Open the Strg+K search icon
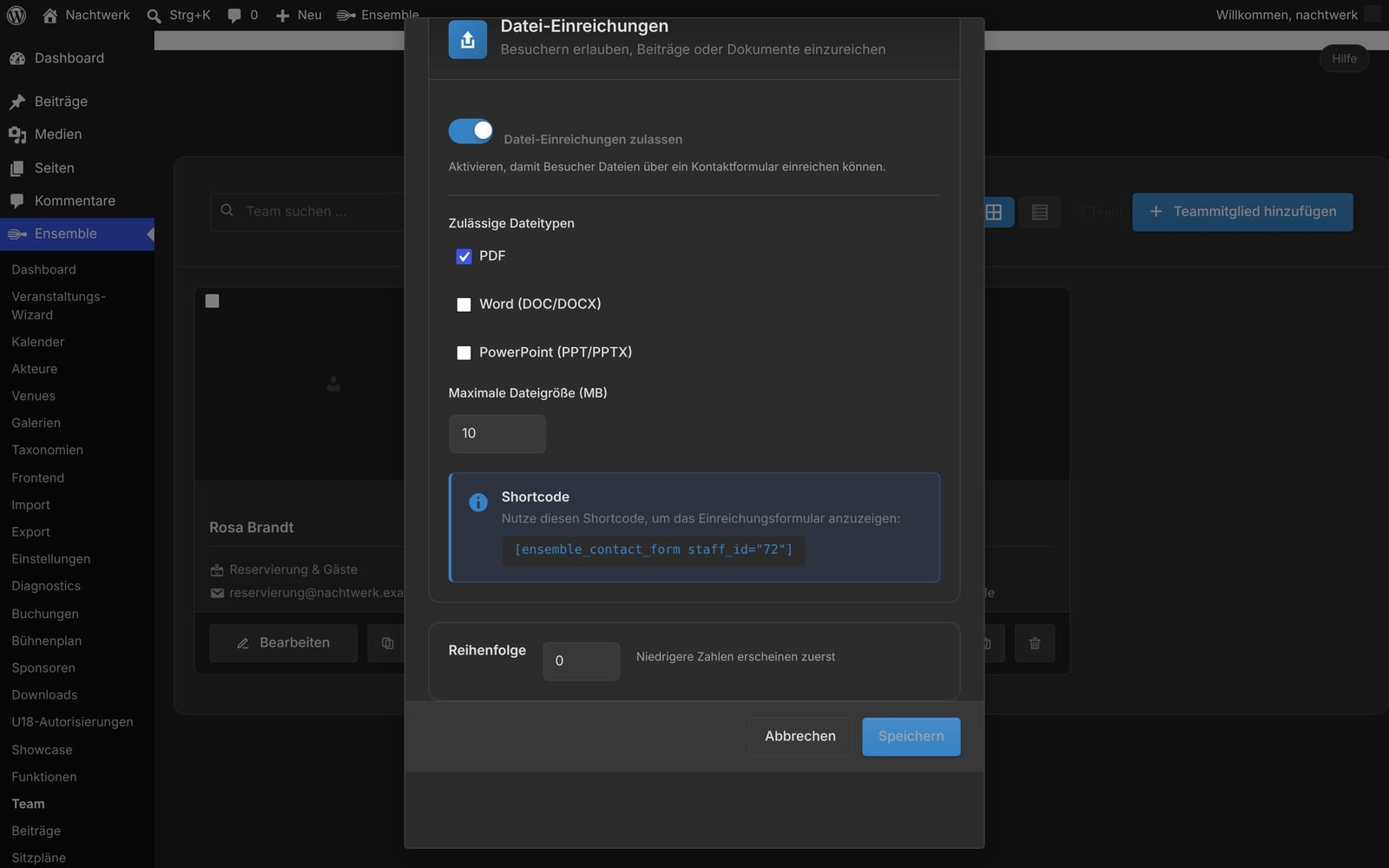Image resolution: width=1389 pixels, height=868 pixels. click(x=154, y=16)
